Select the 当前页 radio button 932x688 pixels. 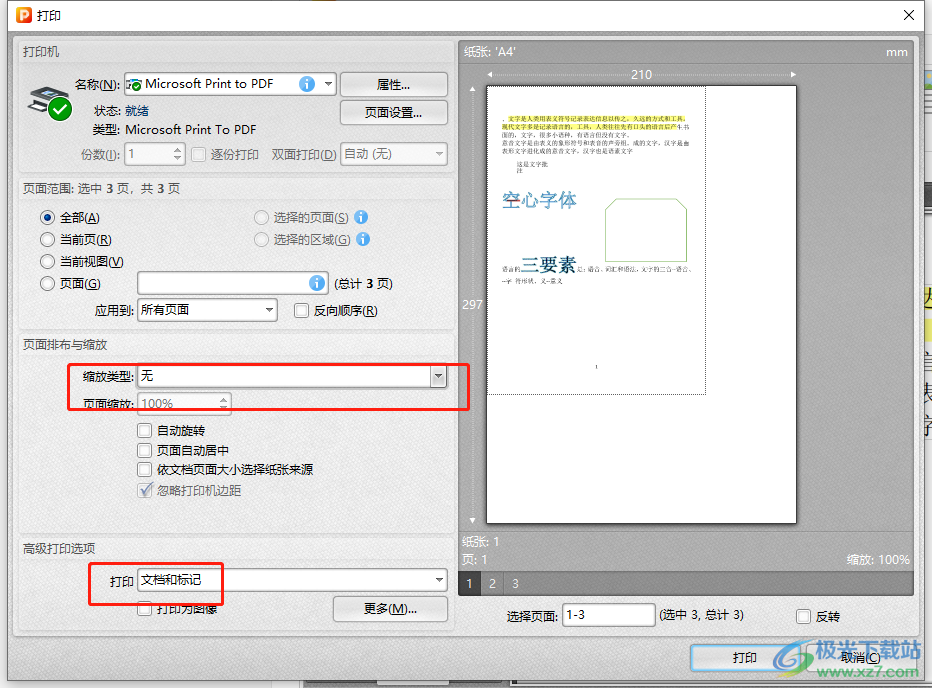click(x=48, y=240)
